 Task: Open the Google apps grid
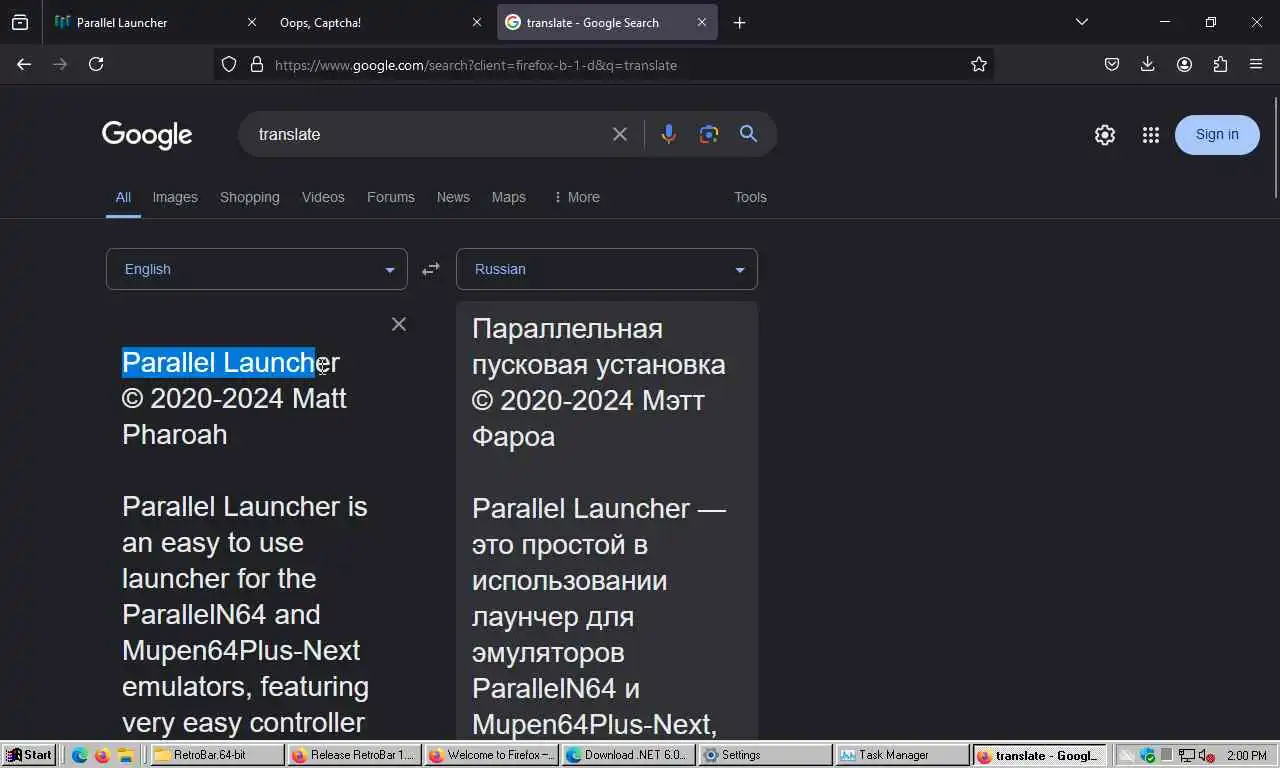(x=1151, y=135)
